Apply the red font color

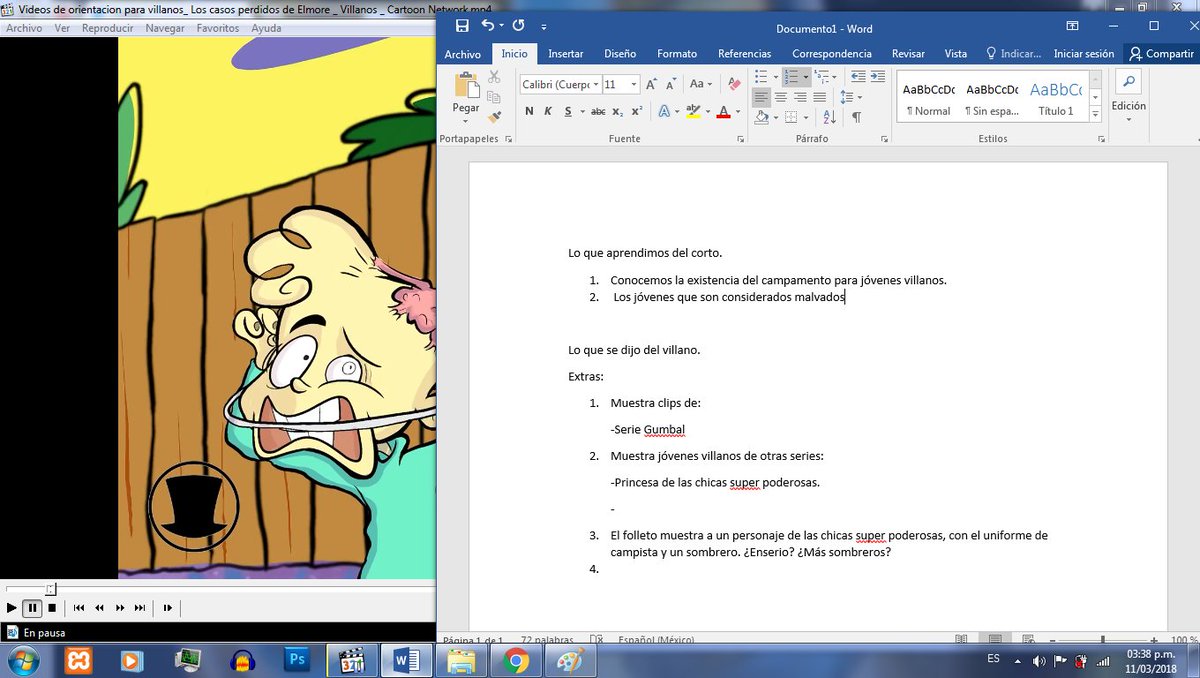(x=724, y=112)
